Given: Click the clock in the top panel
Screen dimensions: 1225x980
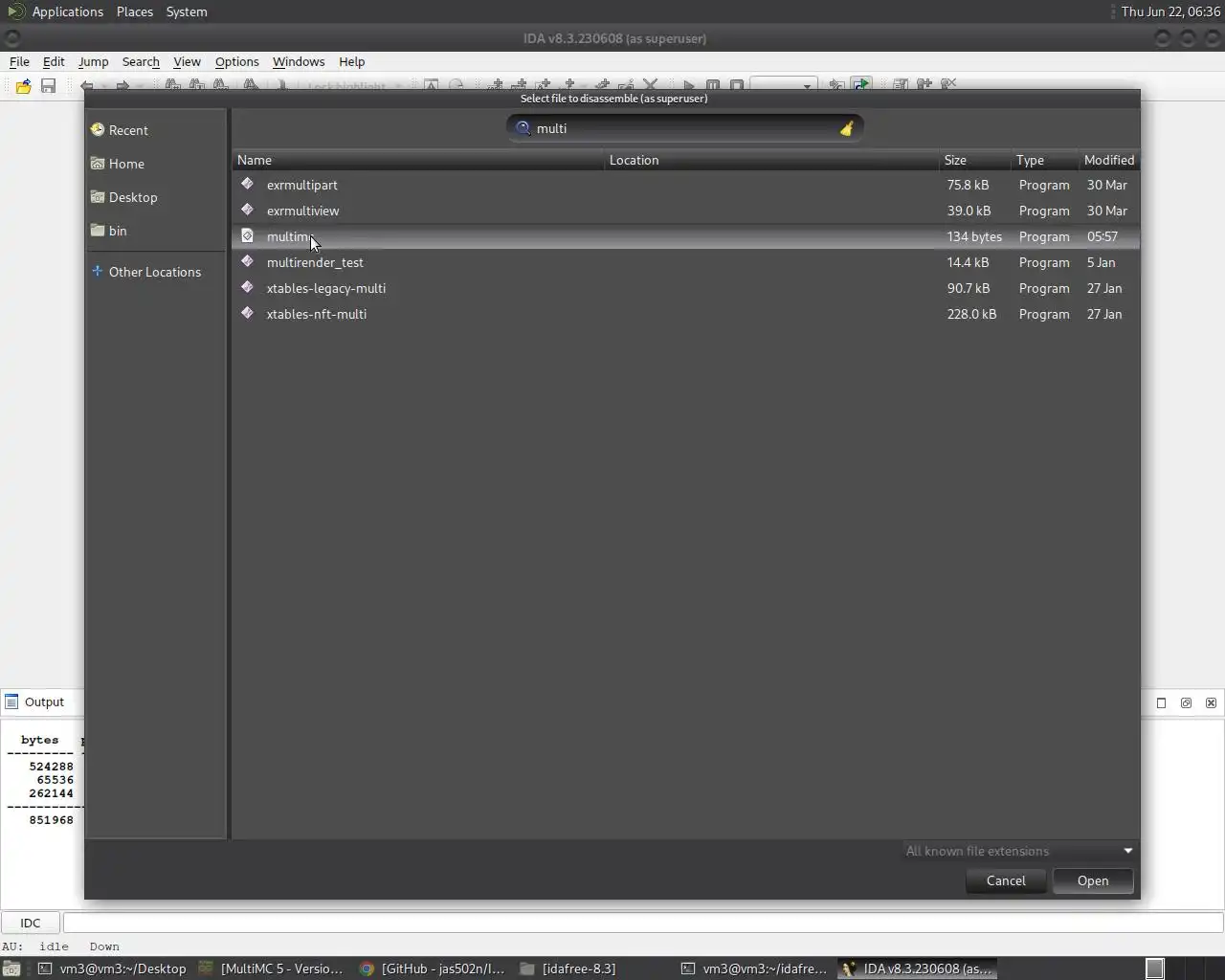Looking at the screenshot, I should pos(1170,11).
